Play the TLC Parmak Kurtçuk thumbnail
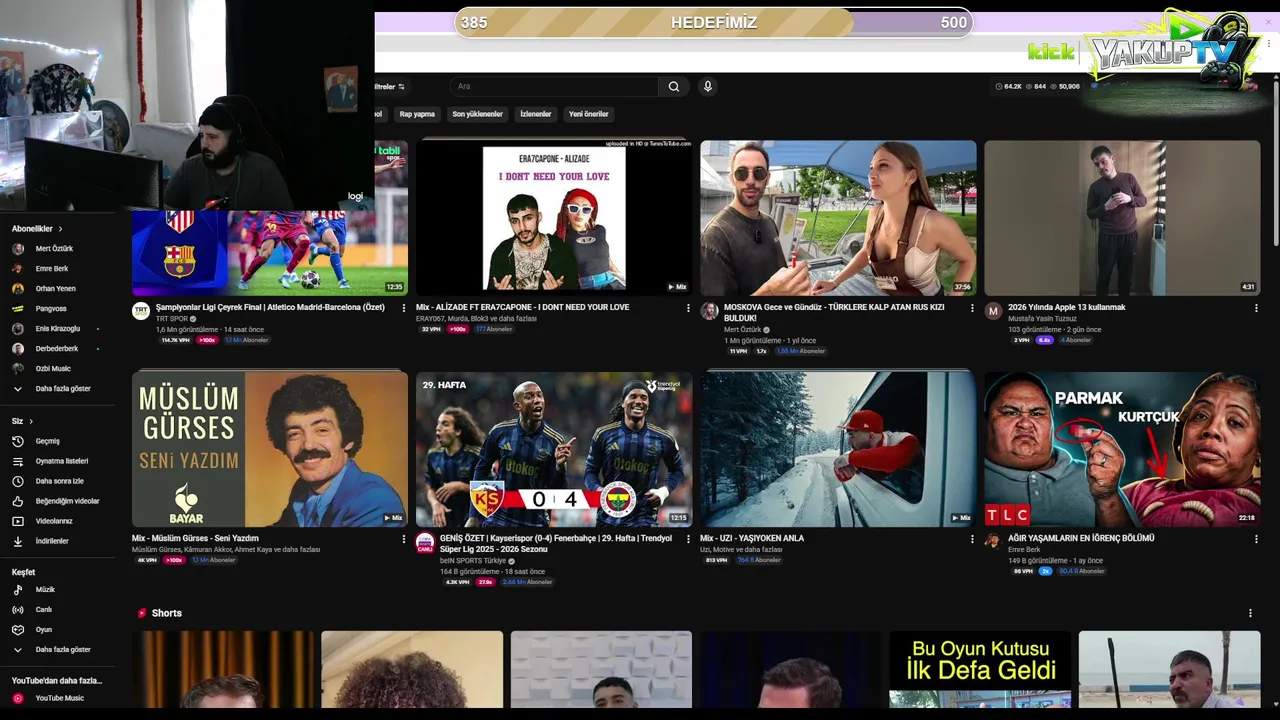The height and width of the screenshot is (720, 1280). pyautogui.click(x=1122, y=449)
